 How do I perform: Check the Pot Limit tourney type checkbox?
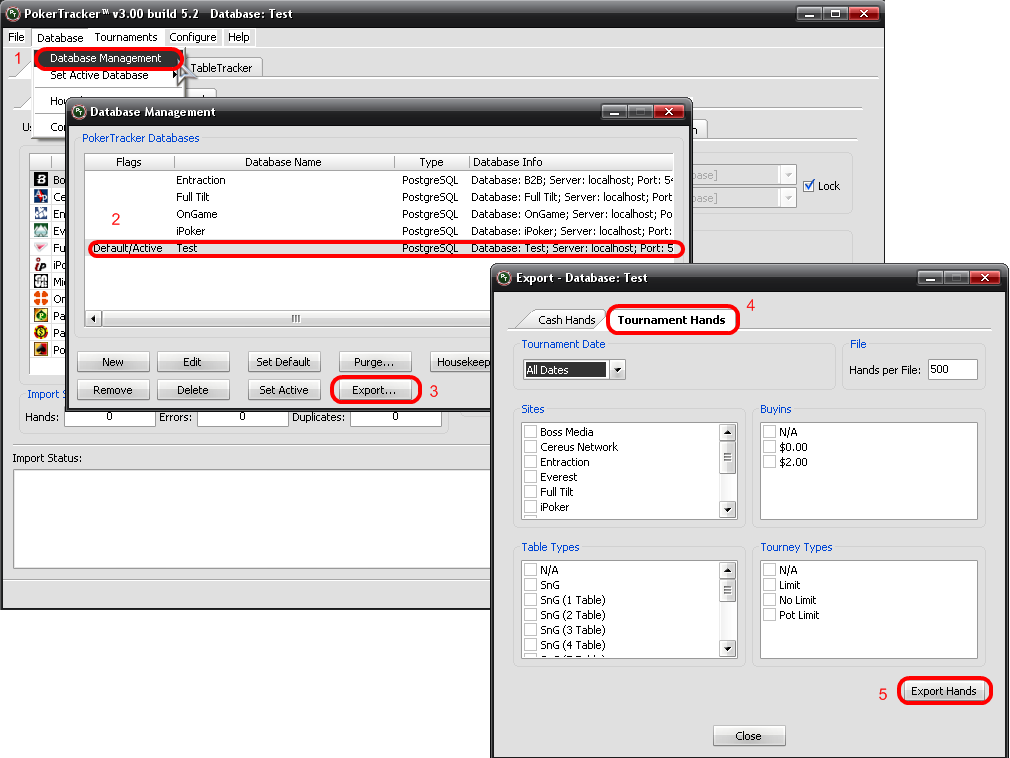pos(769,614)
